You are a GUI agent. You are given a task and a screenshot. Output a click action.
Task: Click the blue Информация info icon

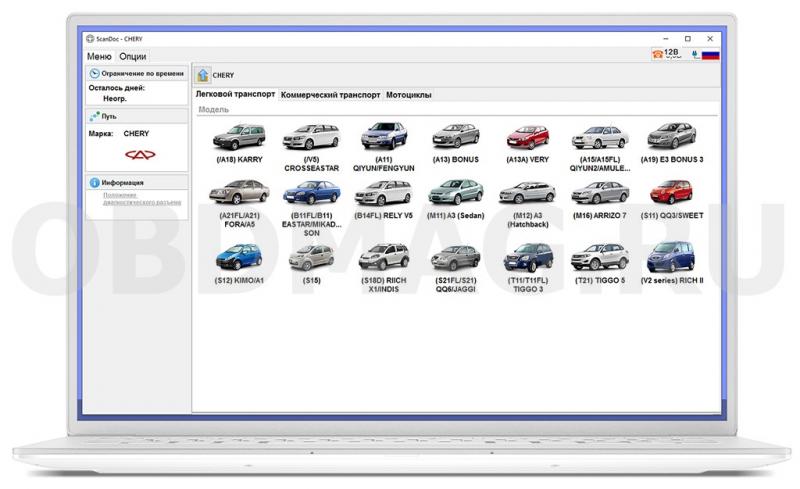pos(94,182)
